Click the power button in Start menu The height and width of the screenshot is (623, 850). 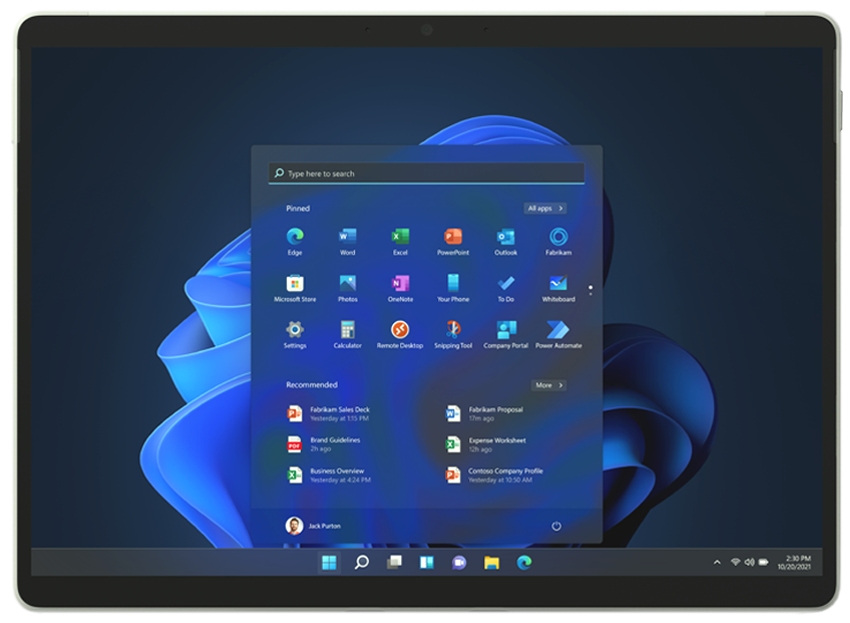pos(556,526)
